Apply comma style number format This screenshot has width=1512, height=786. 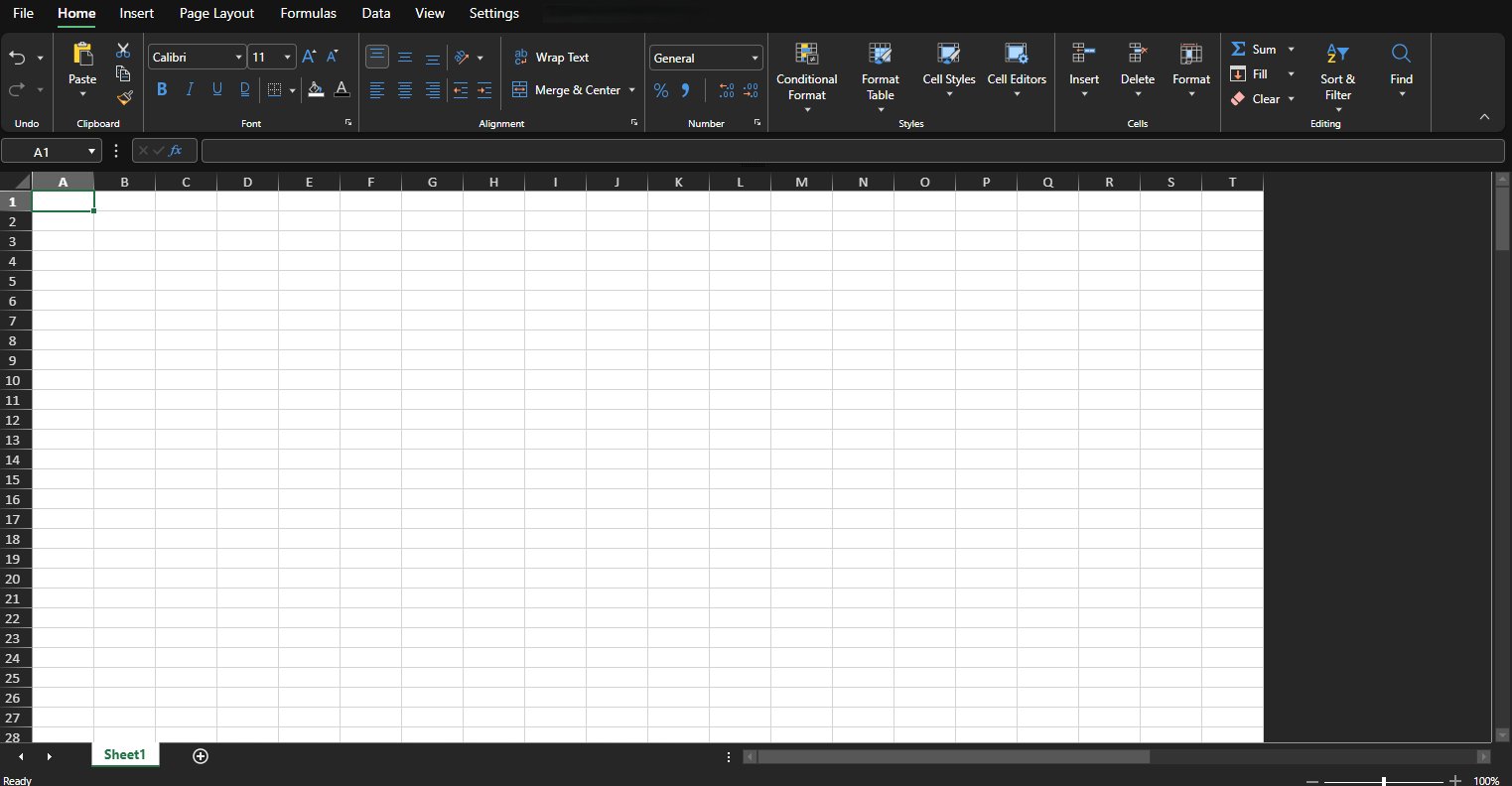pos(685,90)
